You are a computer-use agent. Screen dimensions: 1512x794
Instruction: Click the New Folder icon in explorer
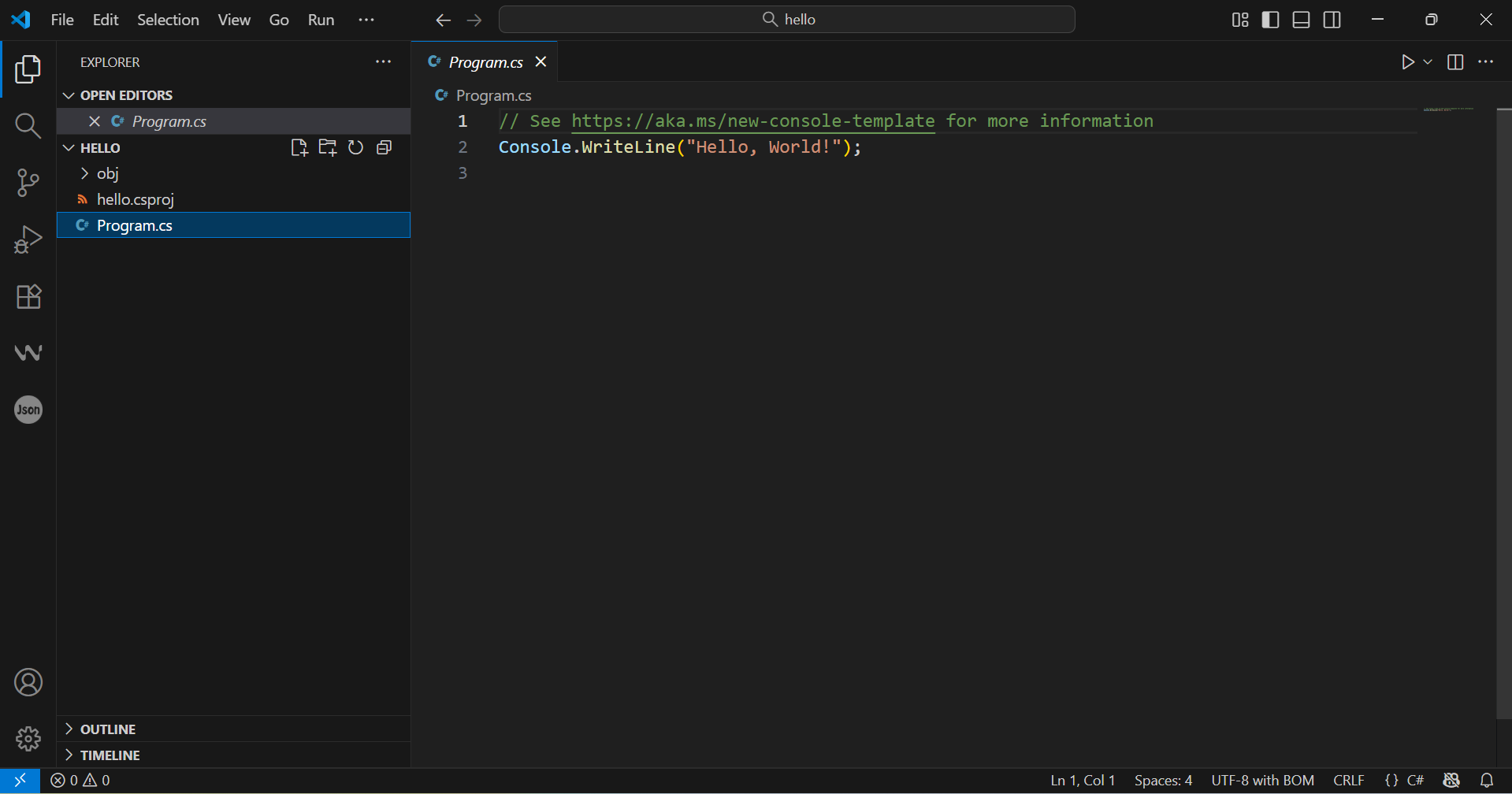click(327, 147)
